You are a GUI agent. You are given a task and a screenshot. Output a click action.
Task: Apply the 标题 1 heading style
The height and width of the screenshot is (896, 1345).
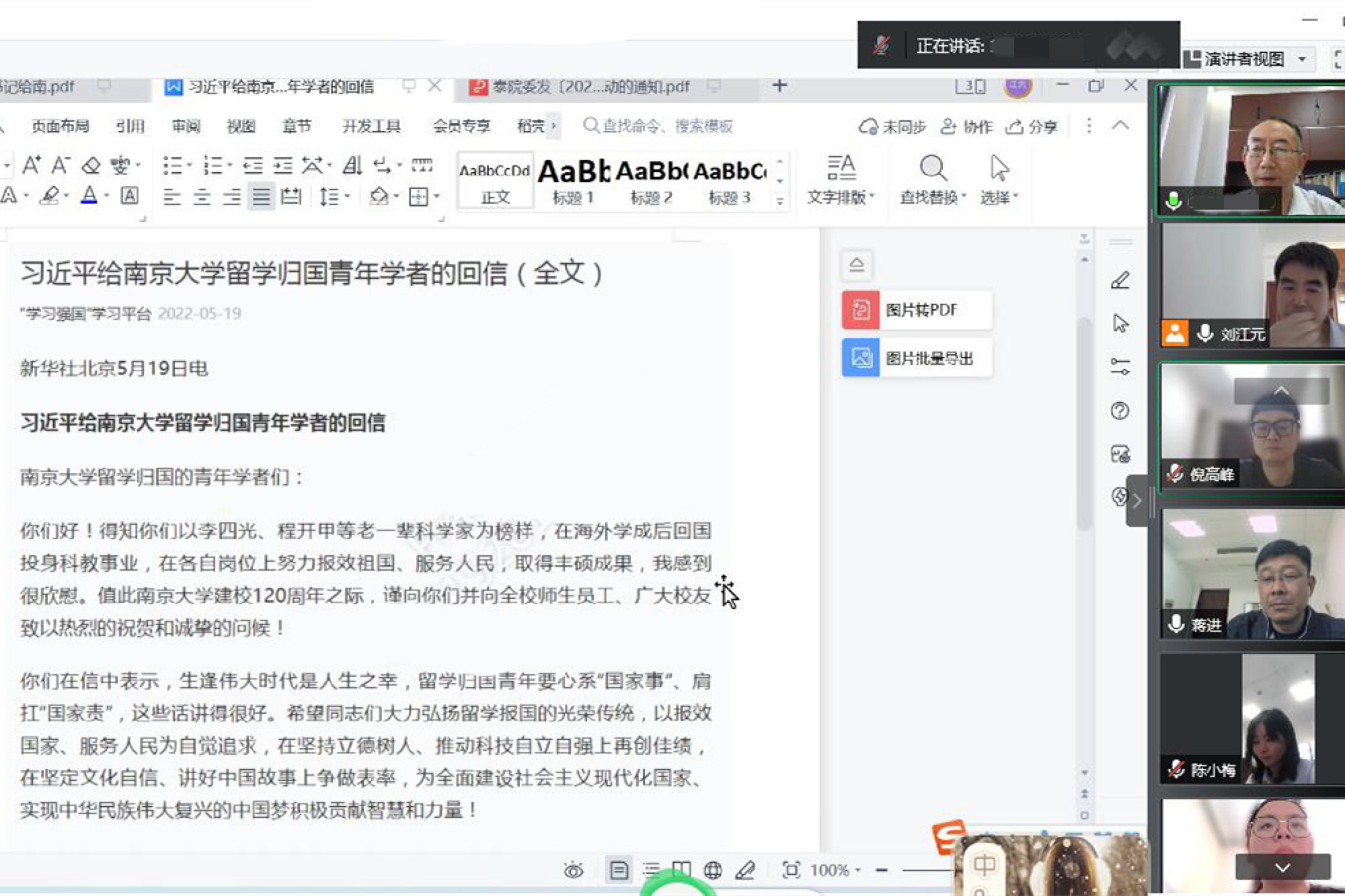pyautogui.click(x=573, y=180)
